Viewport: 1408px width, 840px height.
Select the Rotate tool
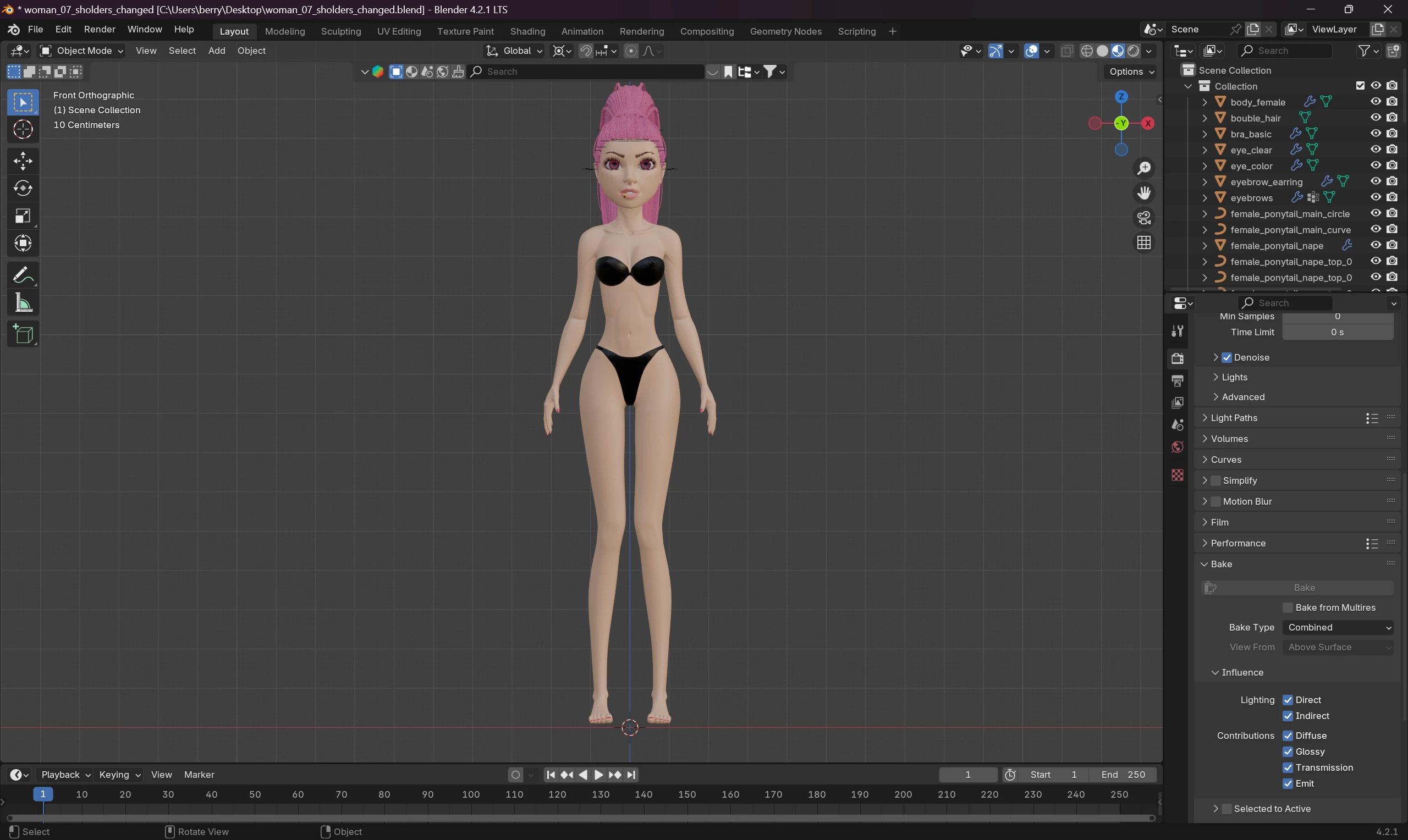tap(23, 189)
